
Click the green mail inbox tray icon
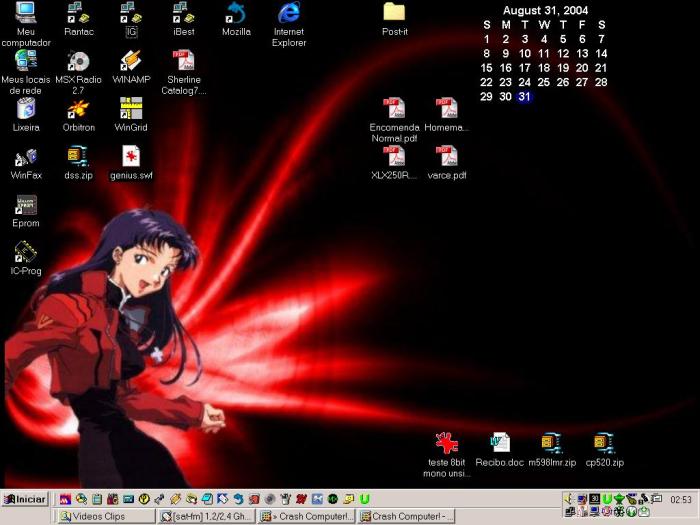[644, 512]
